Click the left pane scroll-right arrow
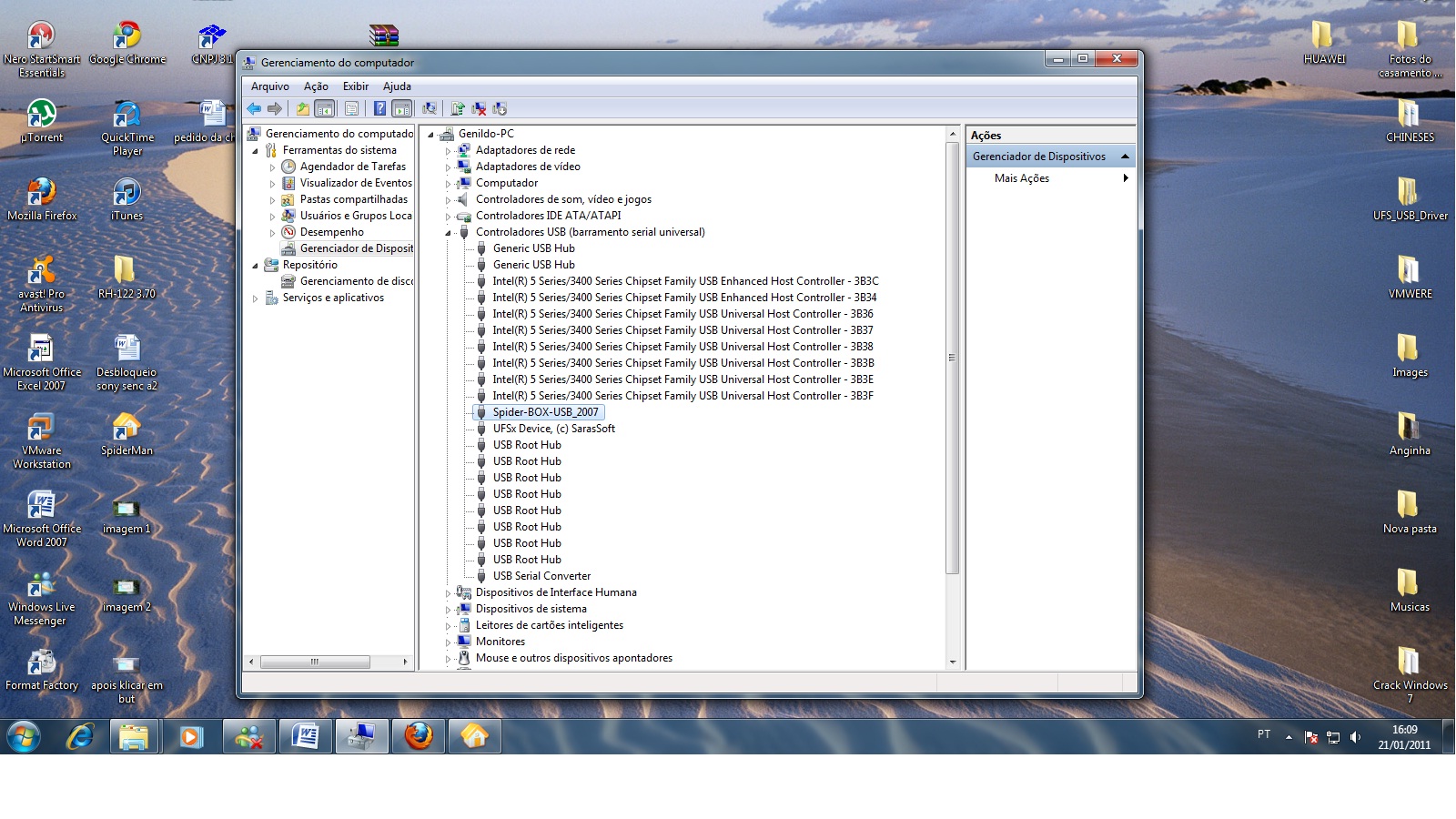This screenshot has height=819, width=1456. 406,662
